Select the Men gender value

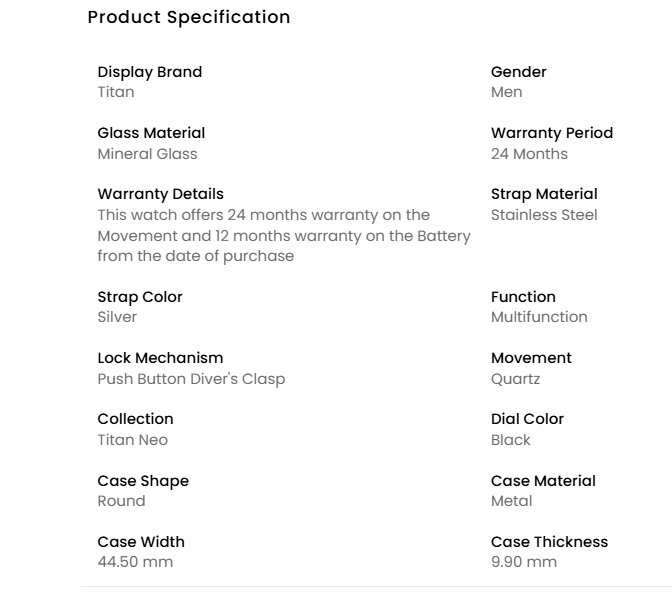506,92
